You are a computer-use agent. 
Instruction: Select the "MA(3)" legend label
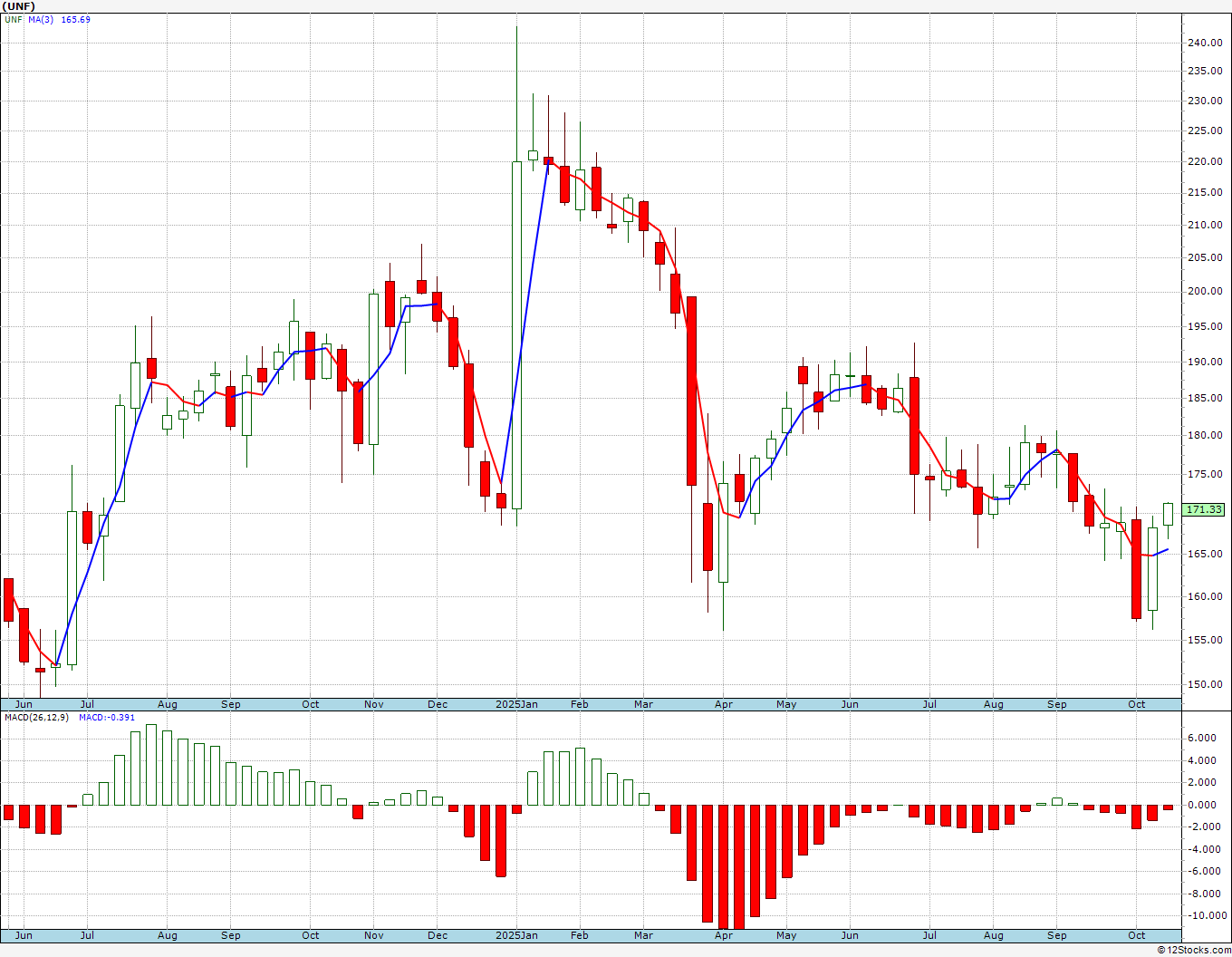[x=41, y=19]
